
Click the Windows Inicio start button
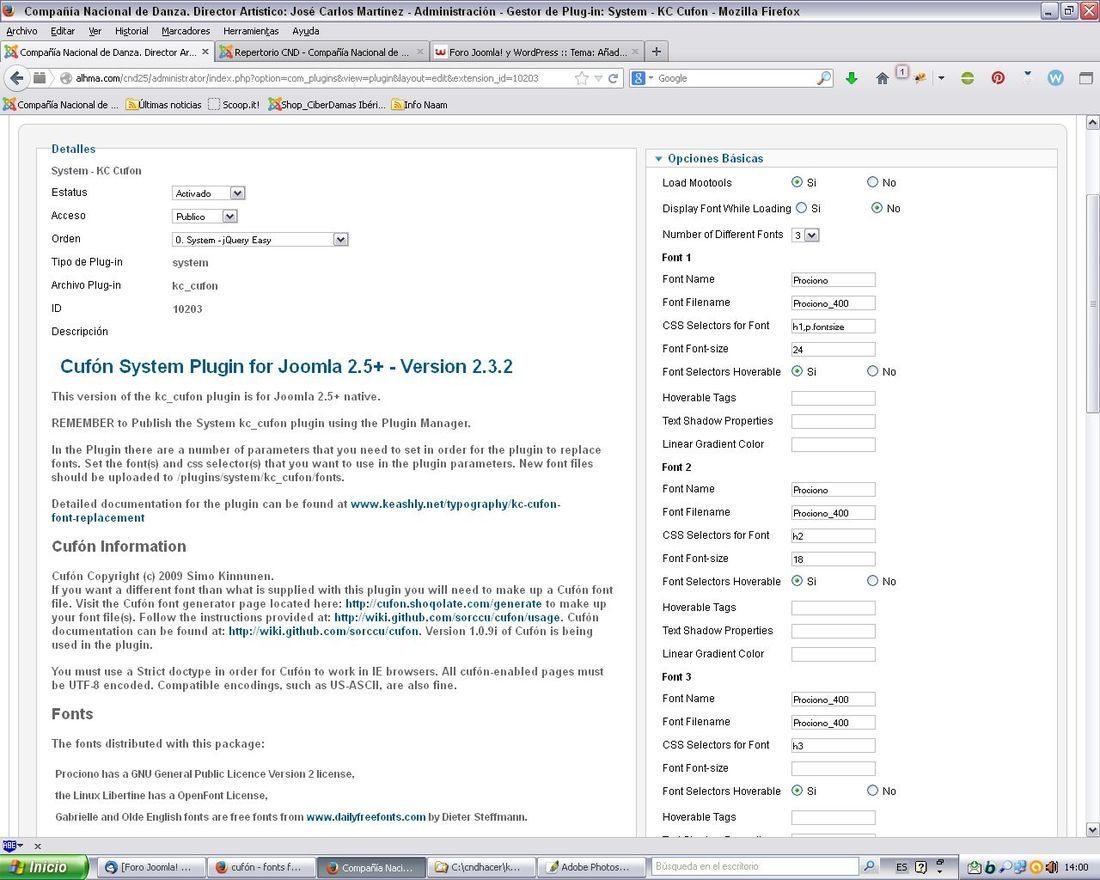coord(43,867)
